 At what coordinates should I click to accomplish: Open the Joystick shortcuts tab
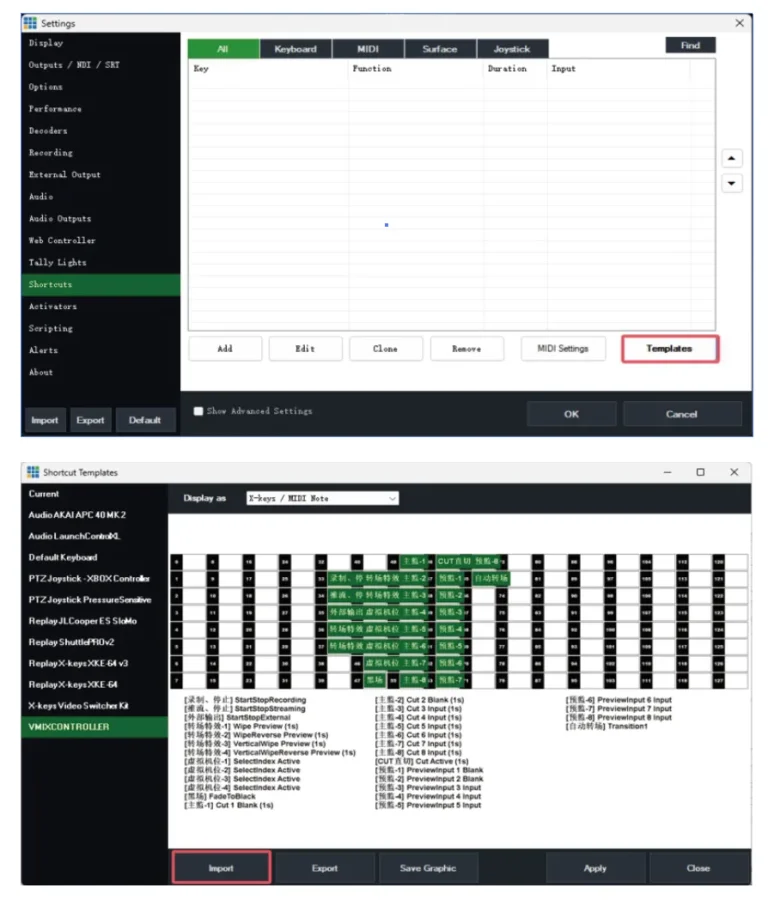coord(512,49)
